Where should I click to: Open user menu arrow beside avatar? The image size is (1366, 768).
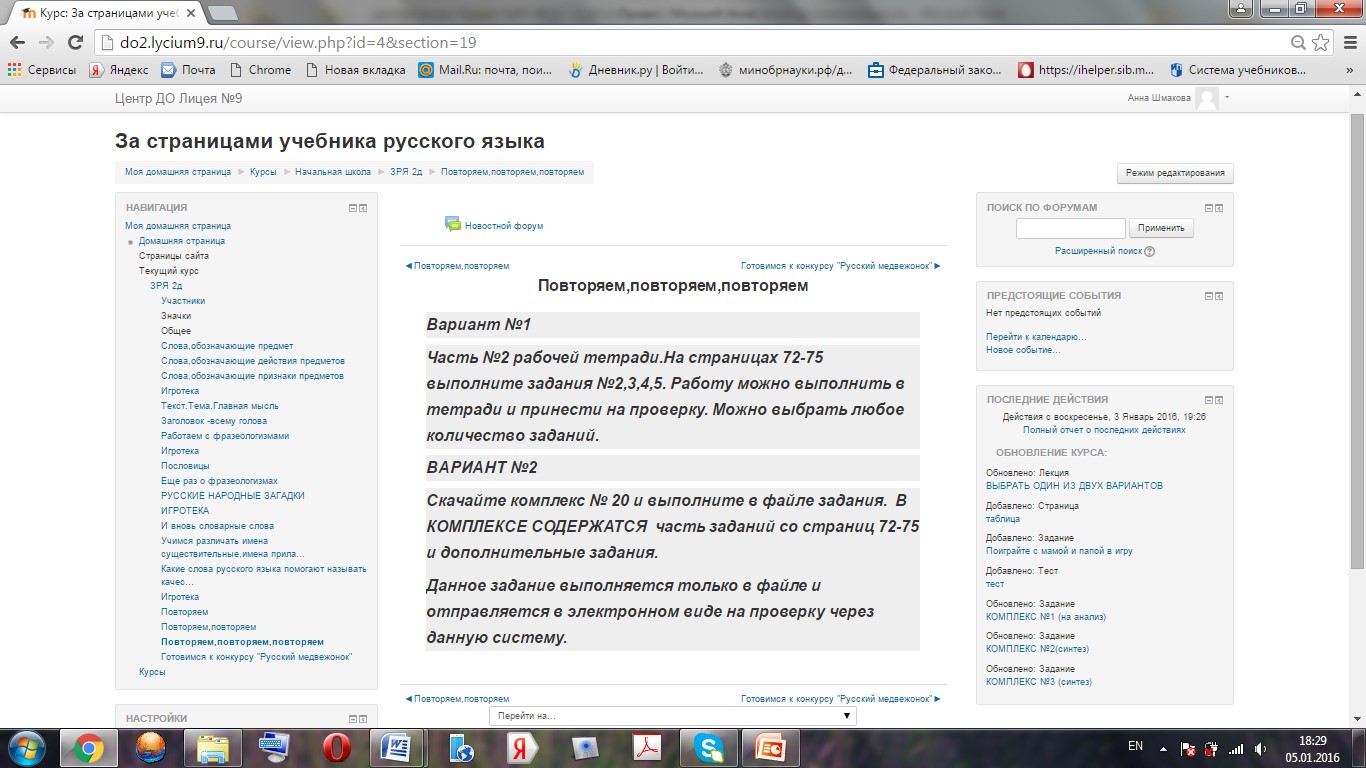[1227, 98]
